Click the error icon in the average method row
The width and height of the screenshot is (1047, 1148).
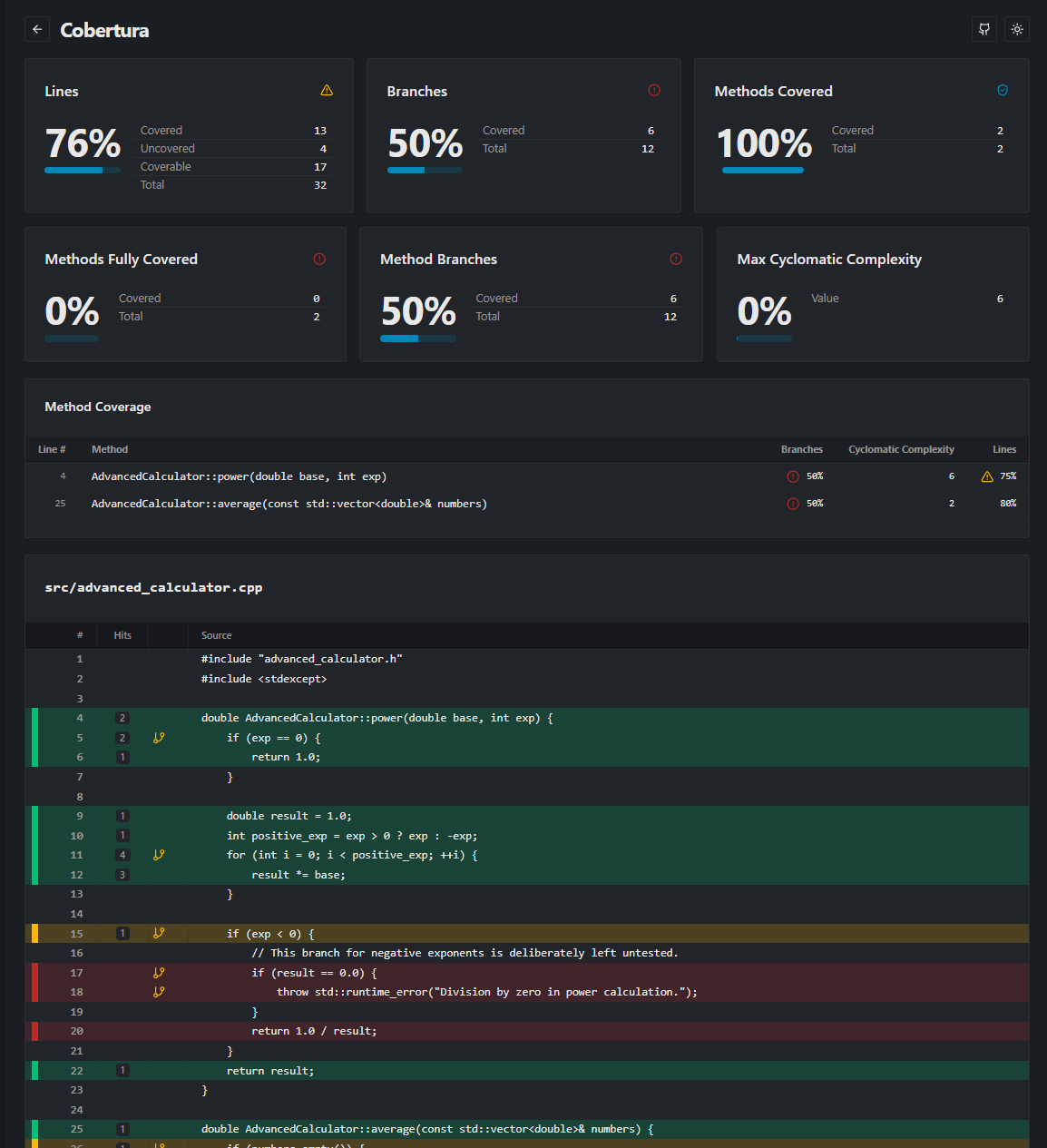(x=793, y=504)
